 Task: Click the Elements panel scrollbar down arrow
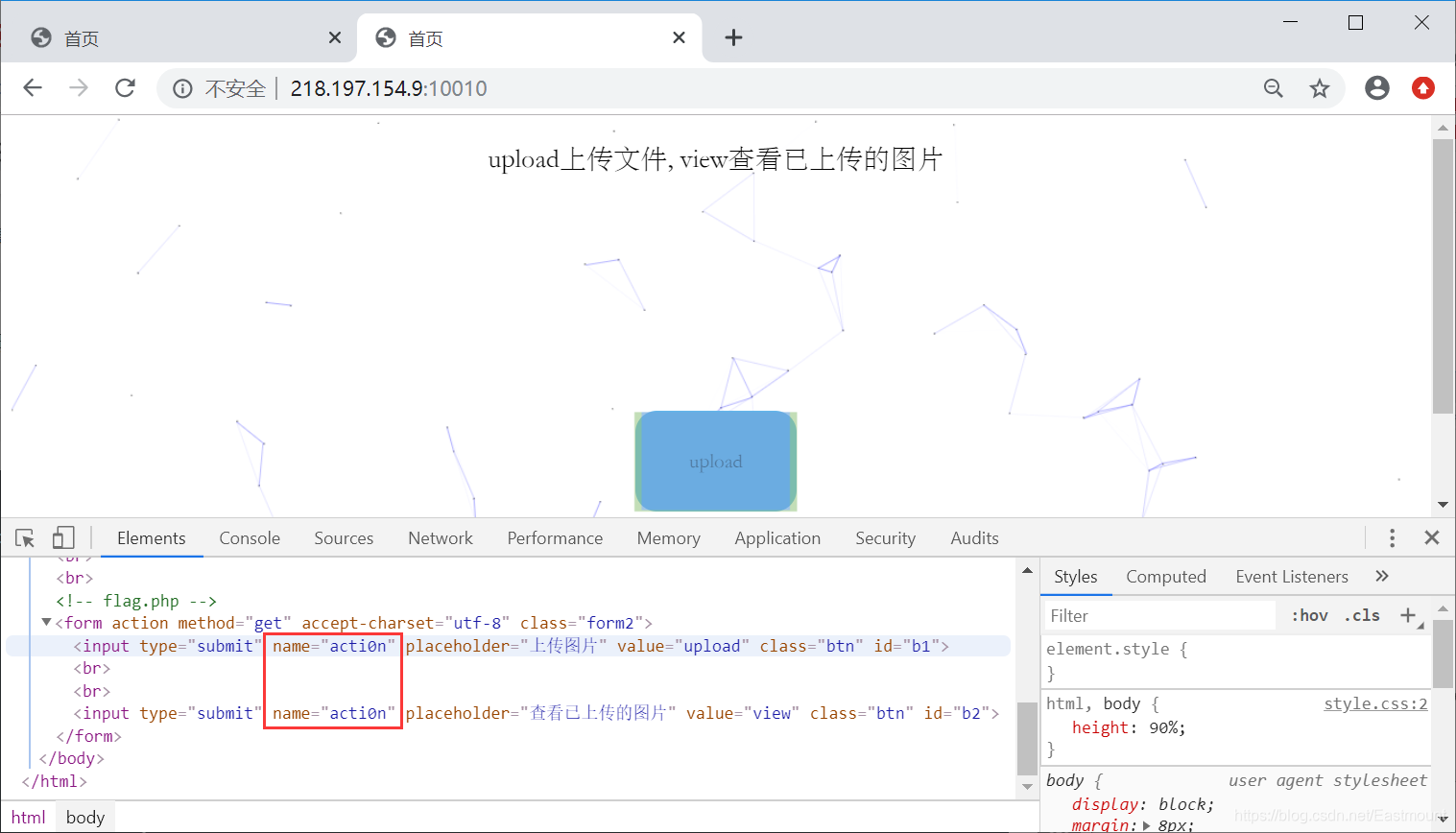click(1027, 787)
